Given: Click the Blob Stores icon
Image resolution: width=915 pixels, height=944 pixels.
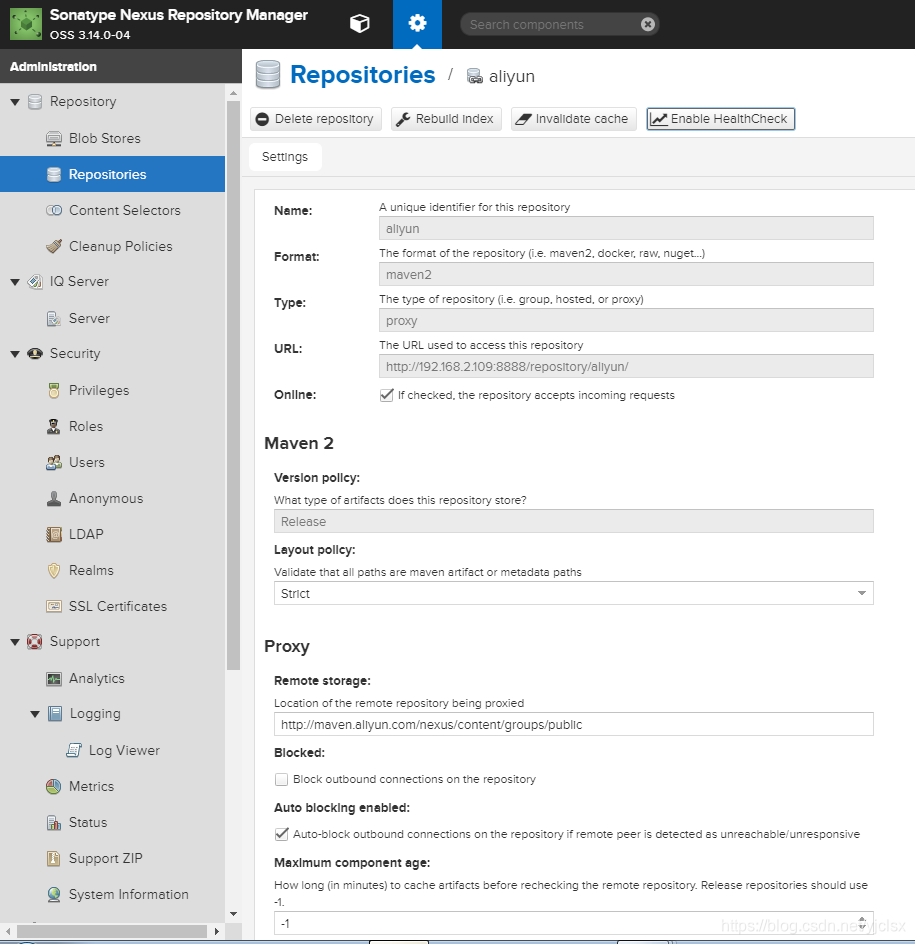Looking at the screenshot, I should [x=54, y=138].
